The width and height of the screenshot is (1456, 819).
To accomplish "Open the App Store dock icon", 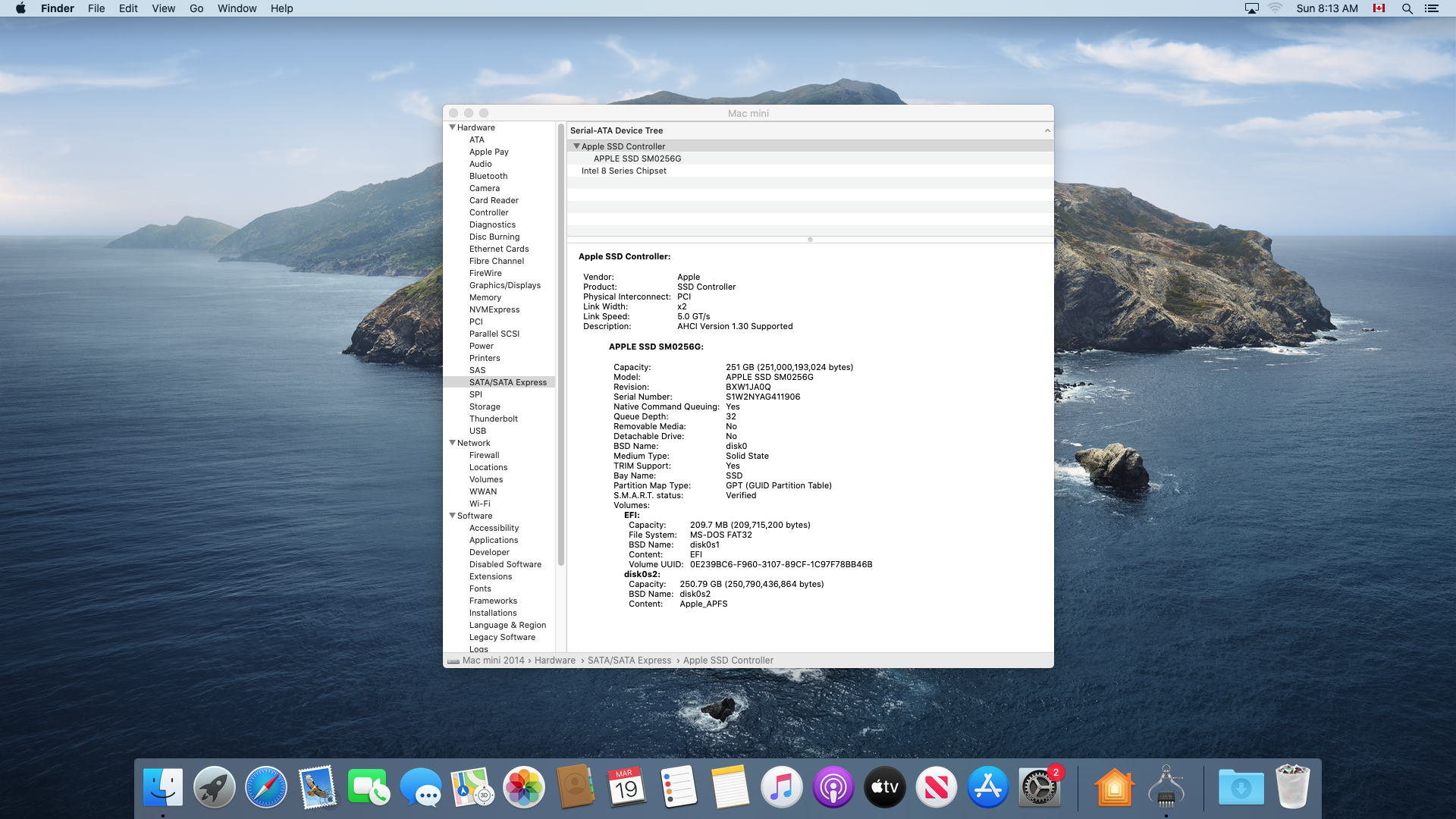I will [987, 787].
